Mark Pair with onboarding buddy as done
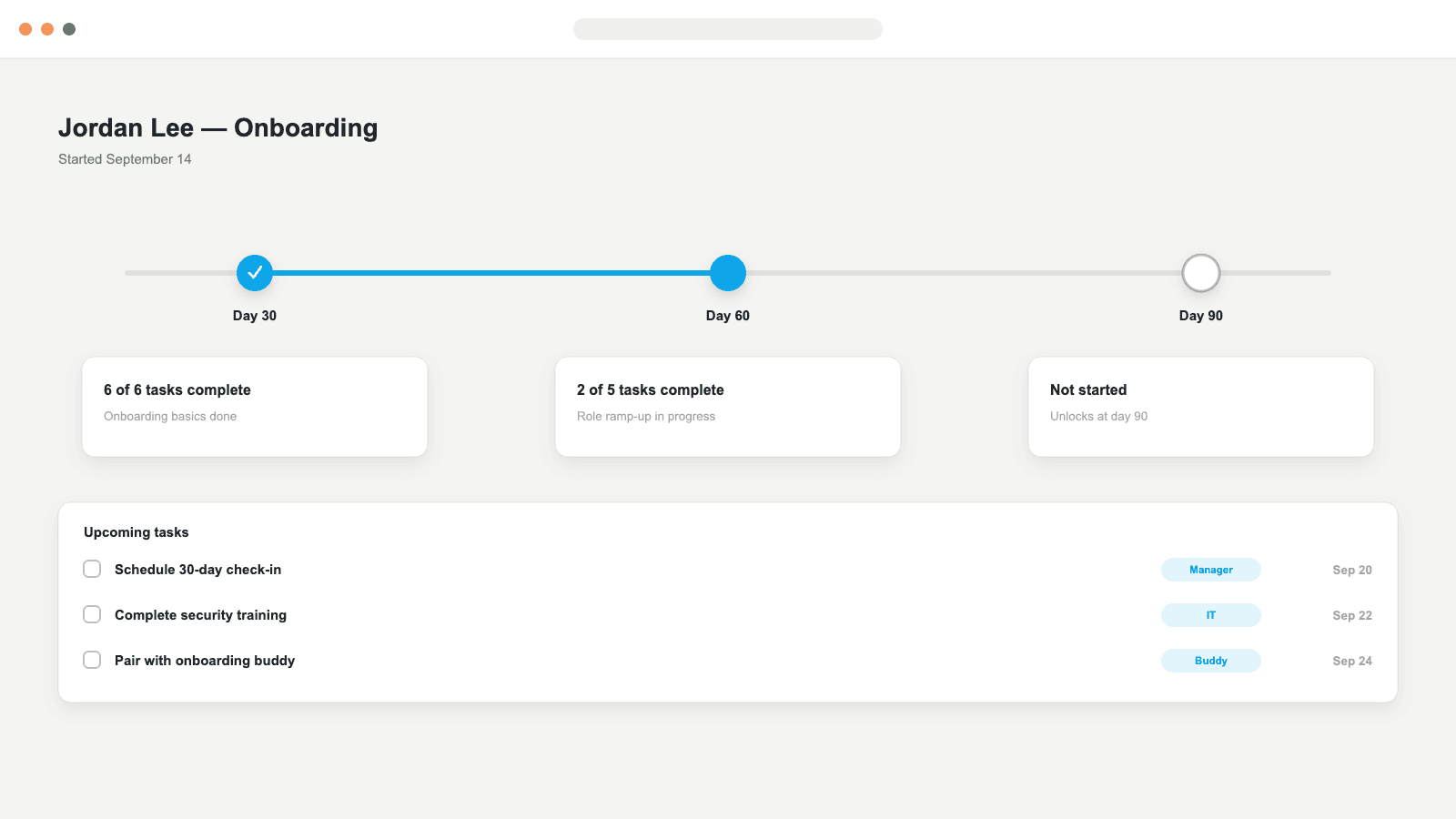1456x819 pixels. click(x=92, y=660)
